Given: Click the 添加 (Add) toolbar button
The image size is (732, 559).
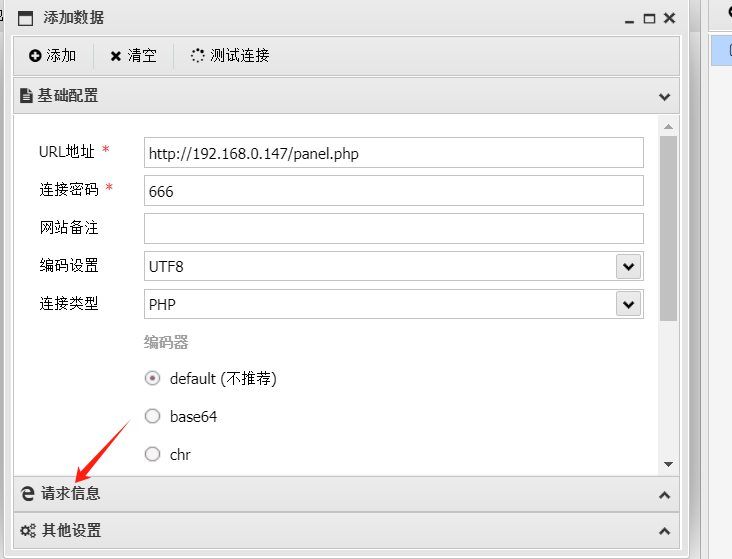Looking at the screenshot, I should (52, 56).
